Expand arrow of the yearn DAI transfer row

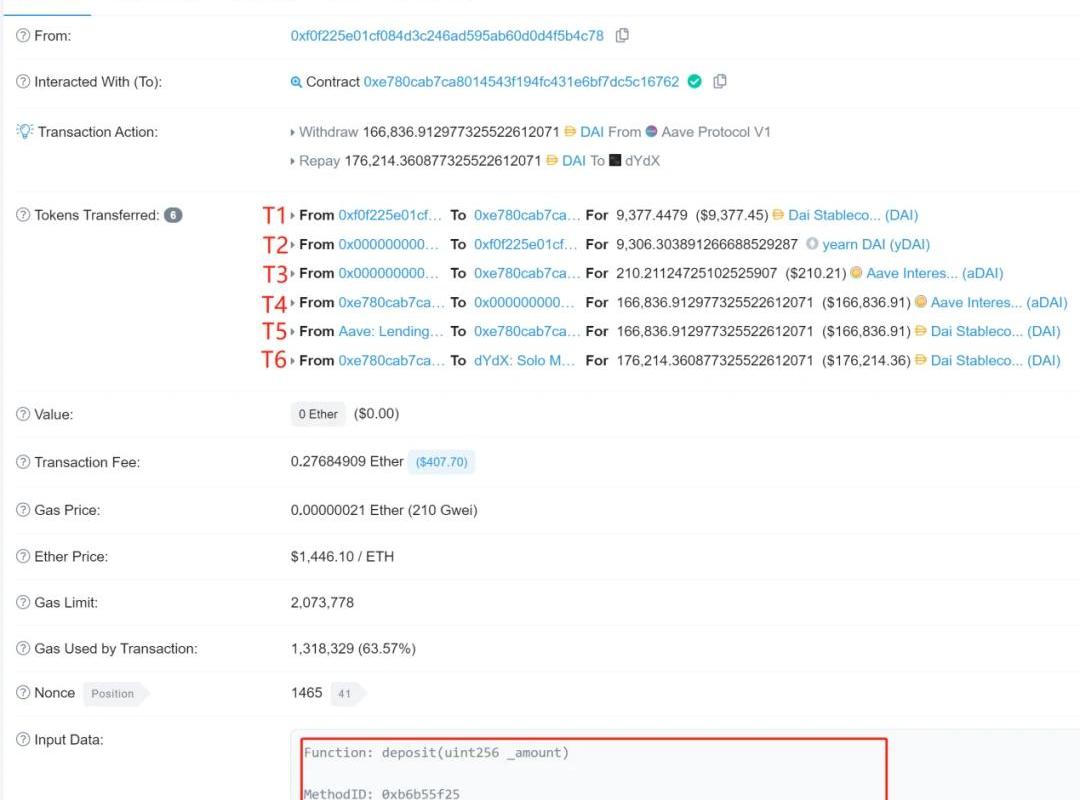(x=292, y=245)
